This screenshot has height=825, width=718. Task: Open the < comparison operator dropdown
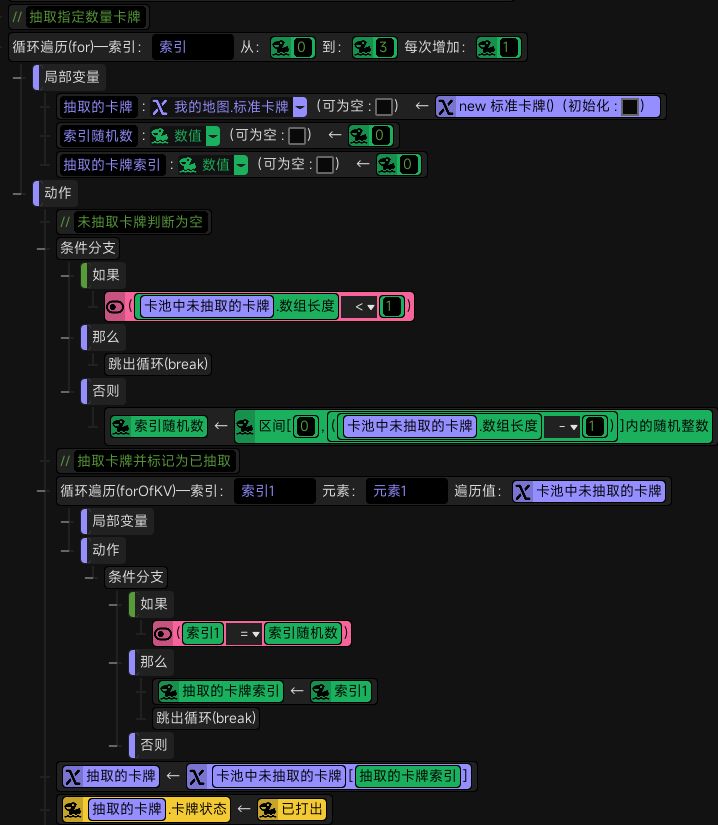(364, 307)
